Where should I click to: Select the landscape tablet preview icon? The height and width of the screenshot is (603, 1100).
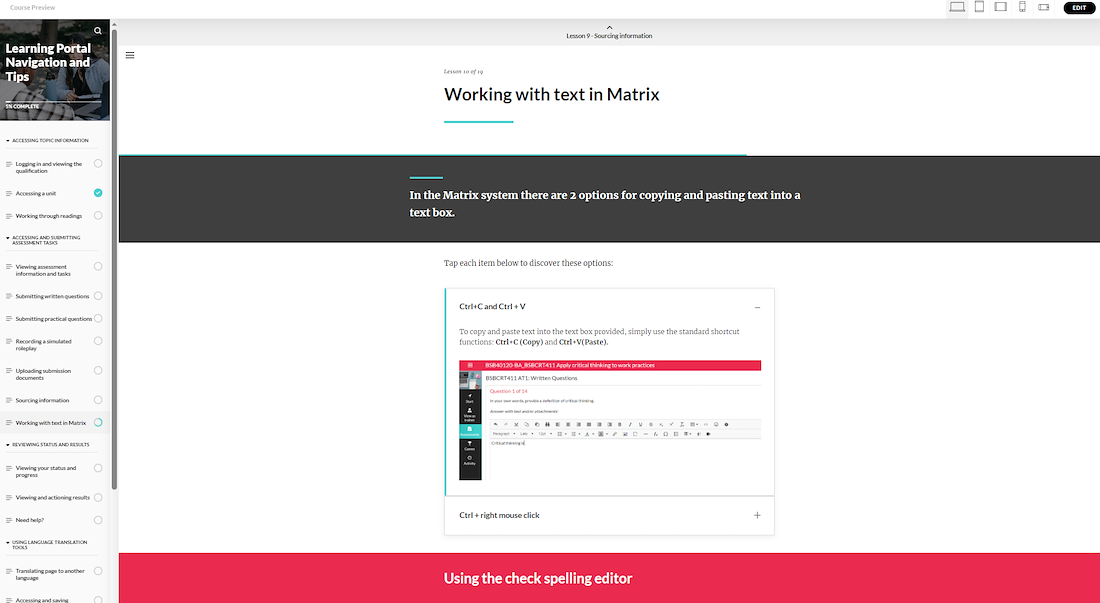point(1001,7)
